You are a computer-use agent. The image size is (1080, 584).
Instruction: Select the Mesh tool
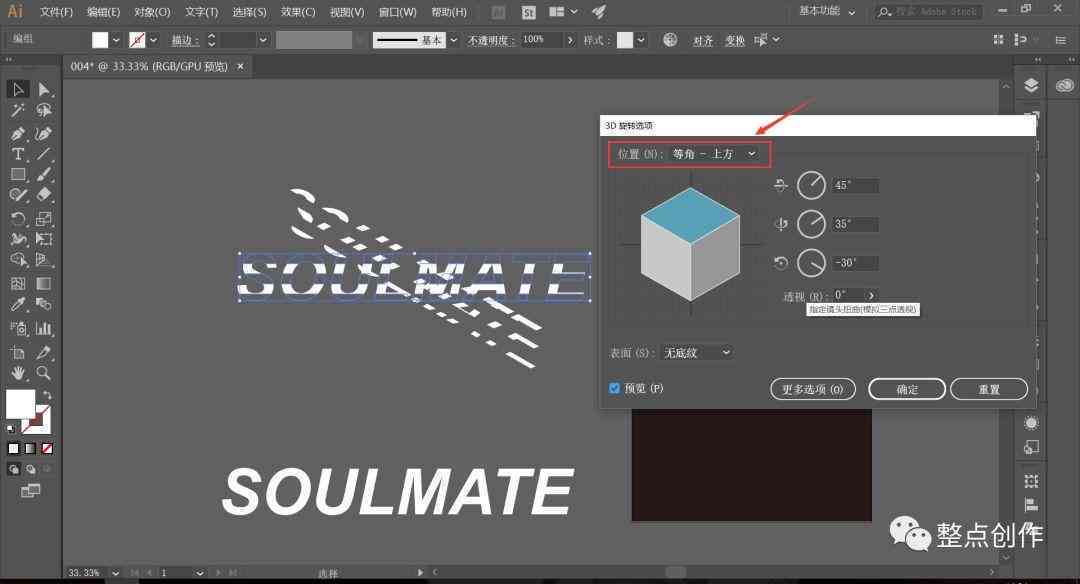click(18, 283)
